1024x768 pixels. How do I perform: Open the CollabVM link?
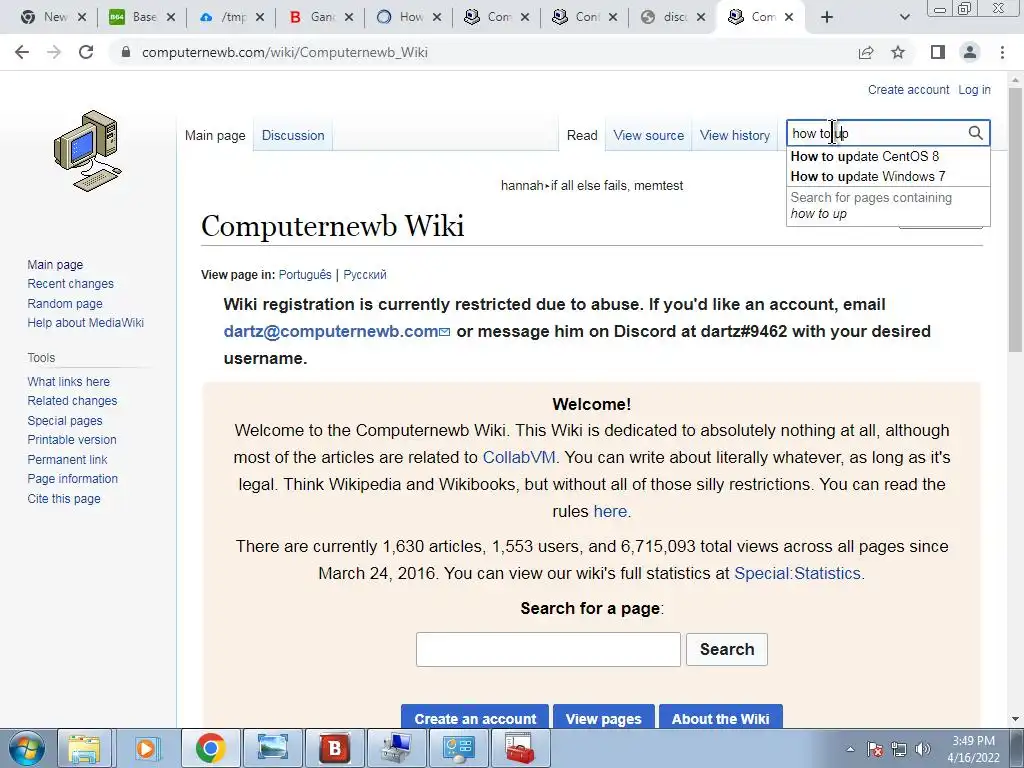pyautogui.click(x=519, y=457)
